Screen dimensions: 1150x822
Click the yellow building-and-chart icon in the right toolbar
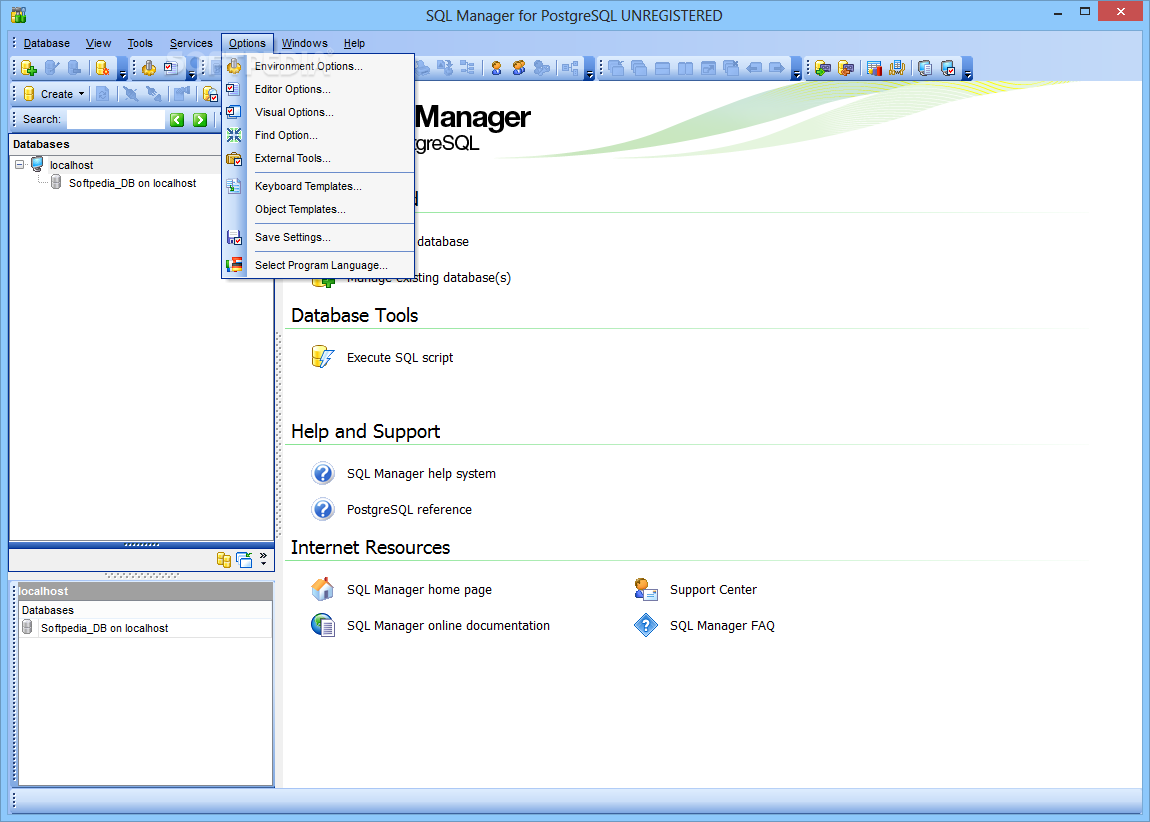(x=896, y=68)
